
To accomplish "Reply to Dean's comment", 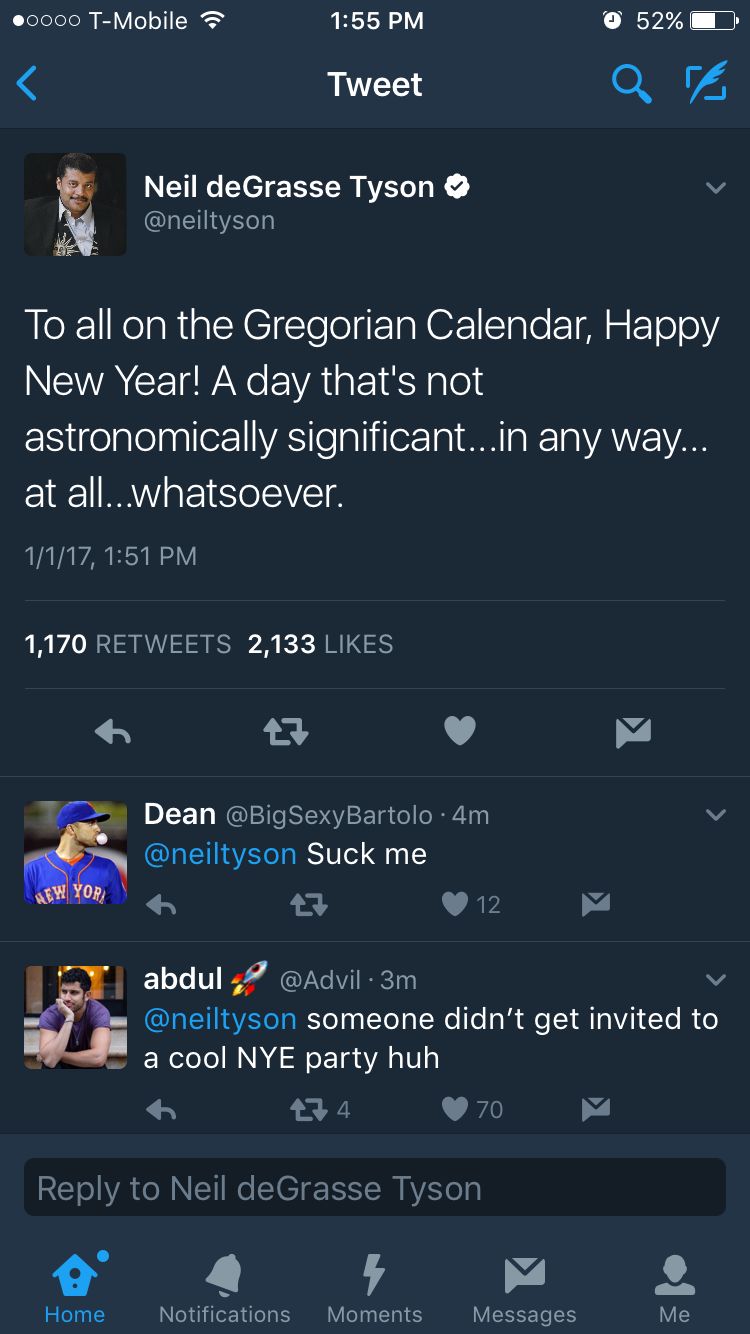I will (x=161, y=905).
